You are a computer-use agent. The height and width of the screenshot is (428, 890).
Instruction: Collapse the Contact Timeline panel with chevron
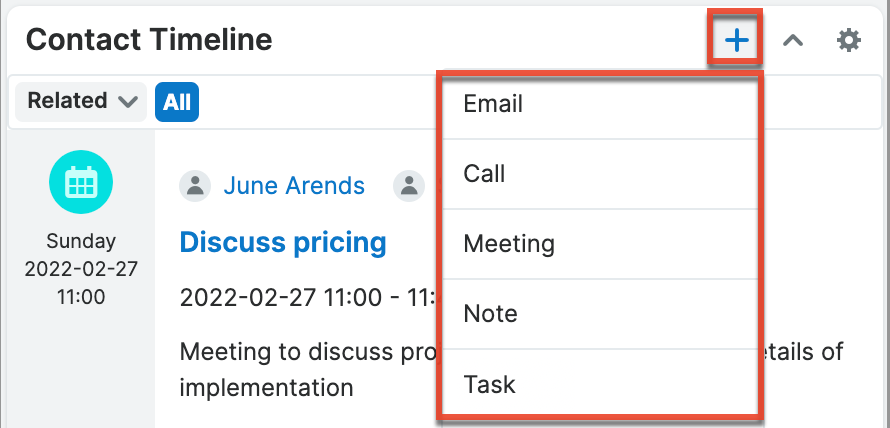793,40
